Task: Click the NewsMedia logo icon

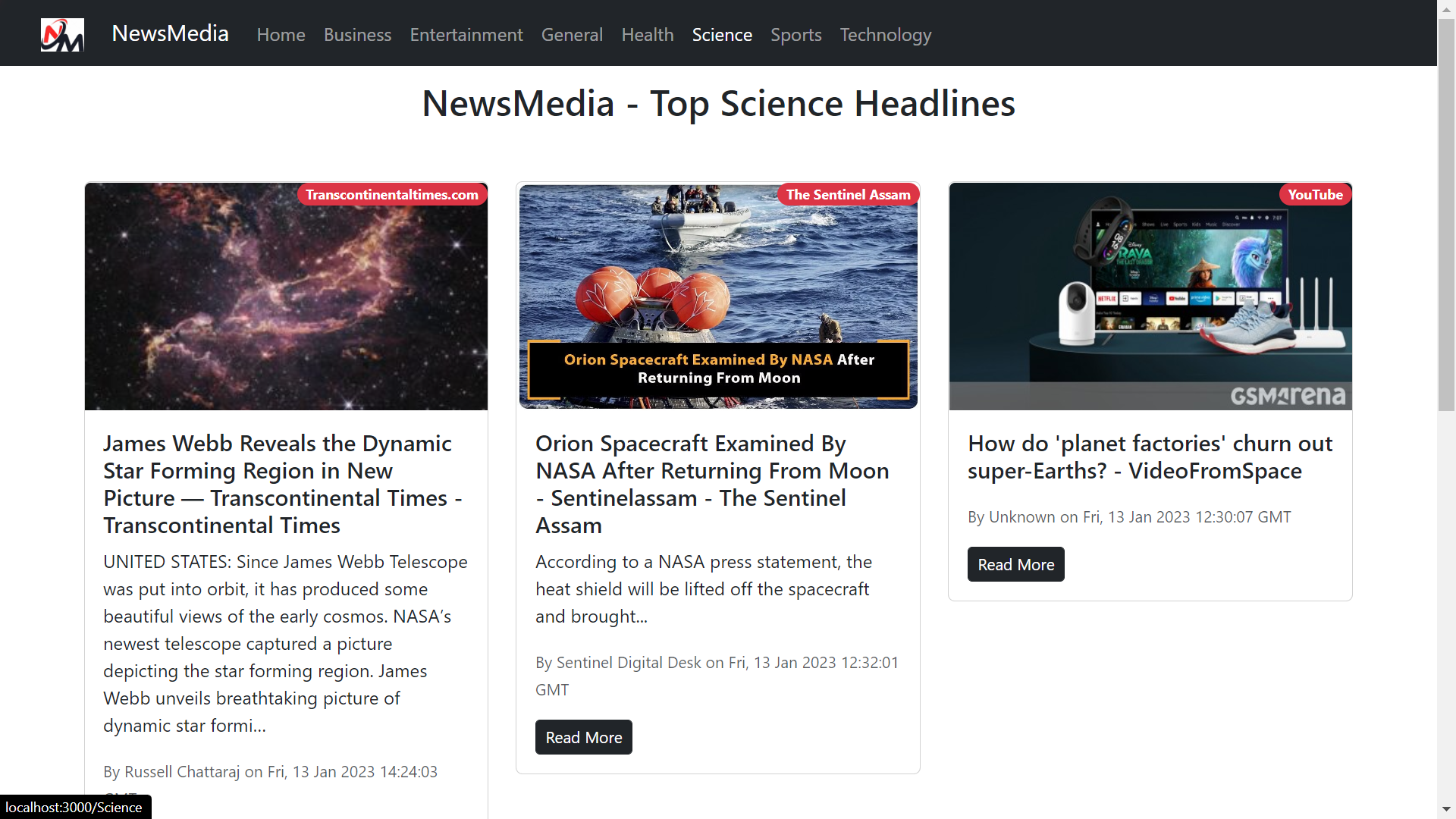Action: pos(62,35)
